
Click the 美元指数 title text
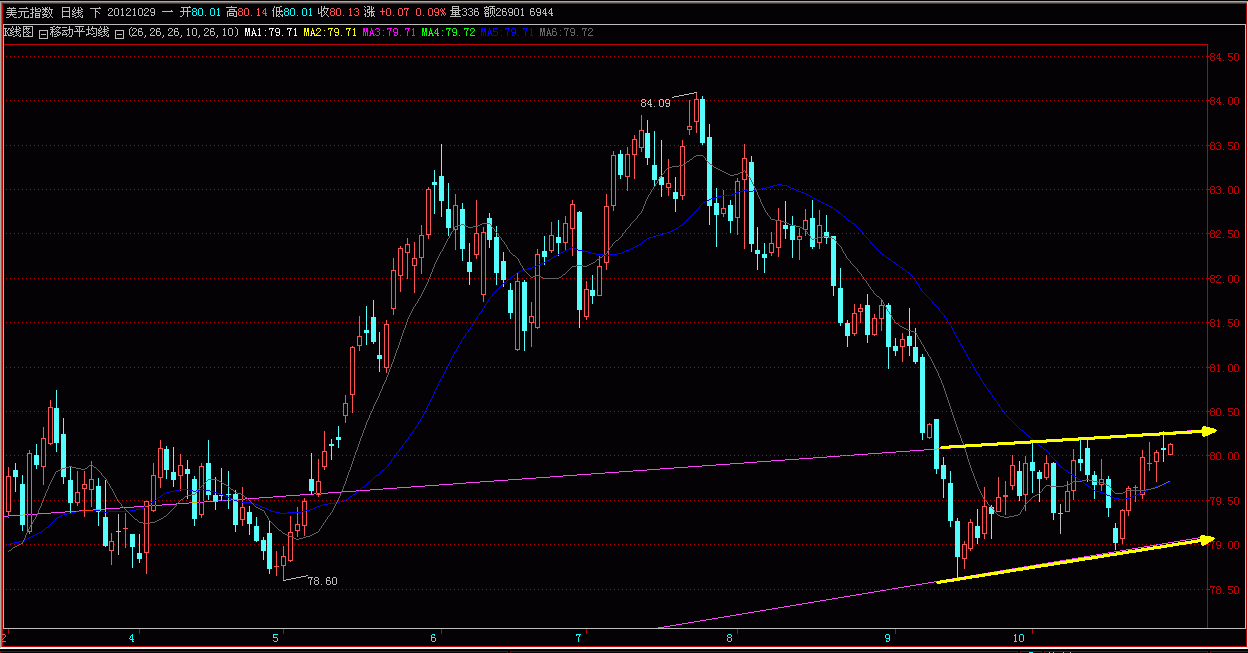pyautogui.click(x=29, y=12)
